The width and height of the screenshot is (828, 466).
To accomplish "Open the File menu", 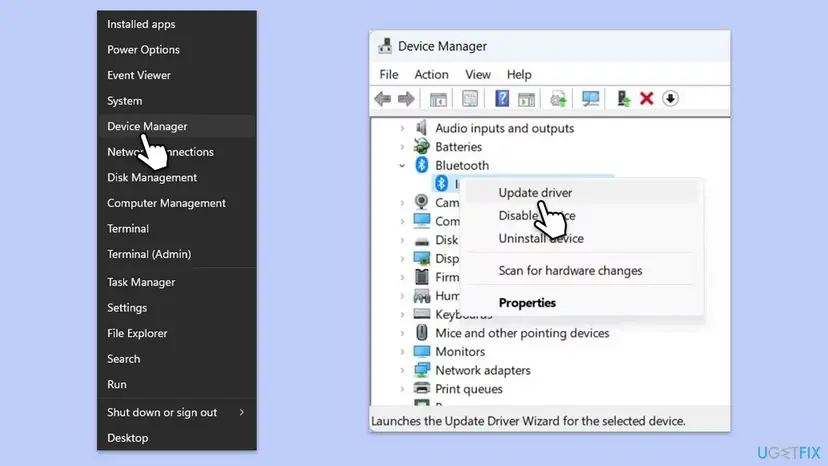I will [389, 74].
